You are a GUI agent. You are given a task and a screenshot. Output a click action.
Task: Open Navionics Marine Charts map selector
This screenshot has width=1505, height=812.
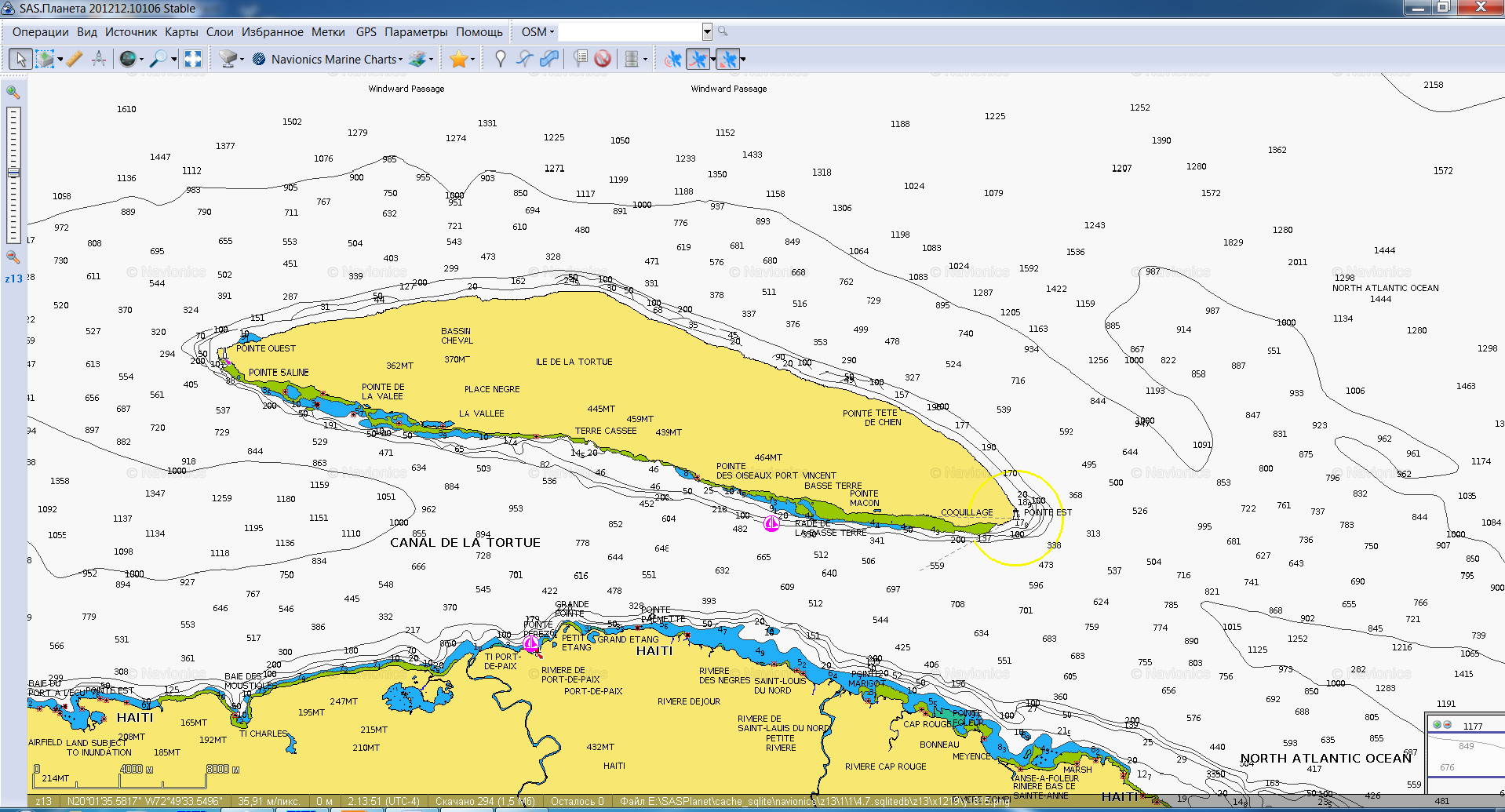(328, 59)
